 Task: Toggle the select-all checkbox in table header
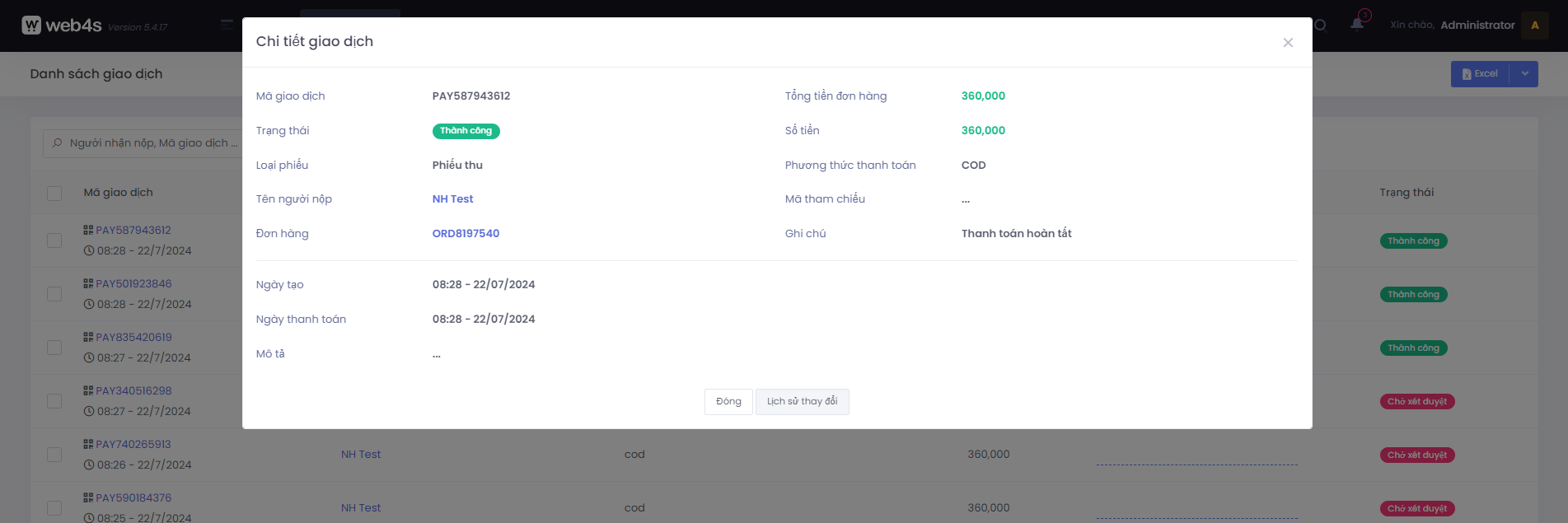[54, 194]
